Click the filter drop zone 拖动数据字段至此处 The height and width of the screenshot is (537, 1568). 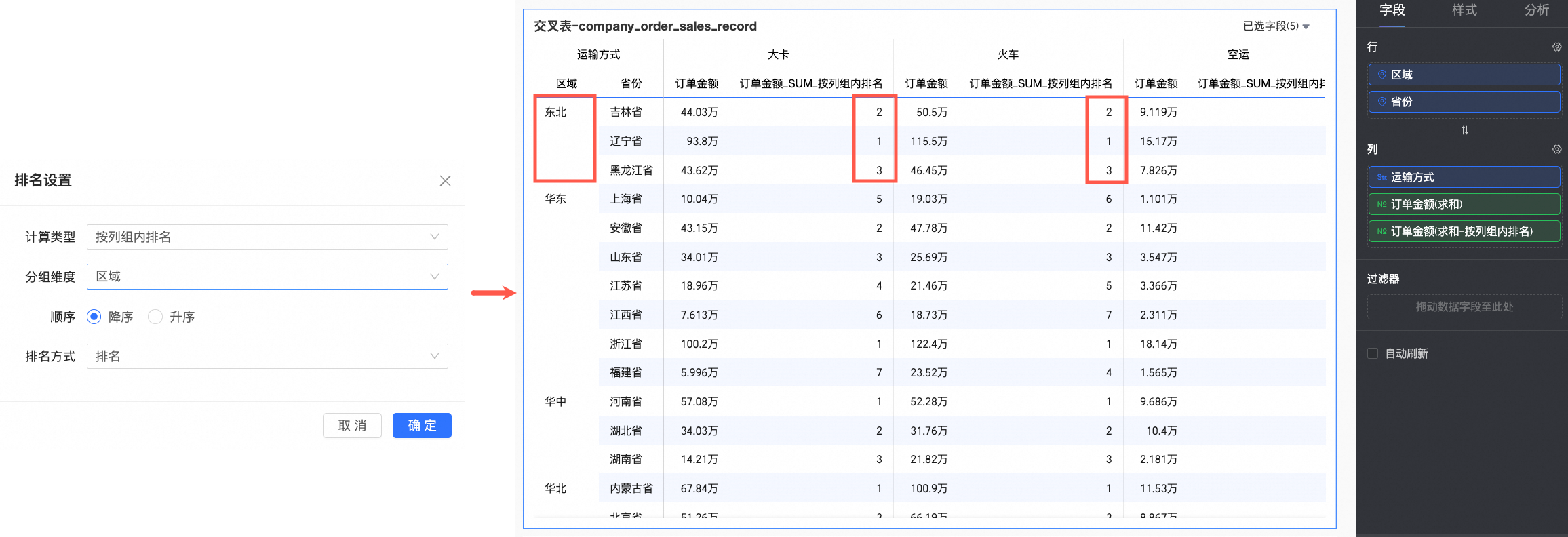click(x=1464, y=306)
